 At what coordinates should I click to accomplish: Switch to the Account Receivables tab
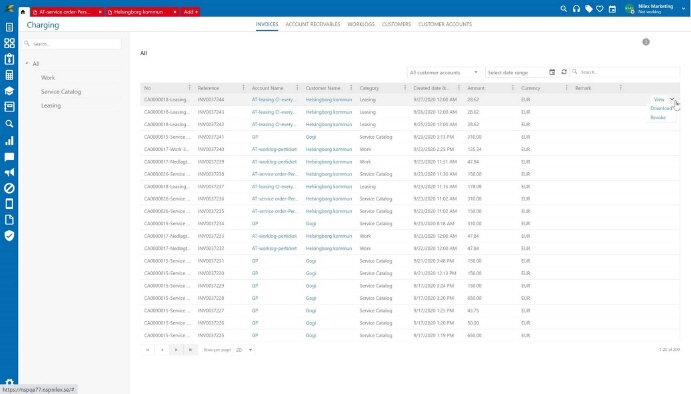coord(312,24)
